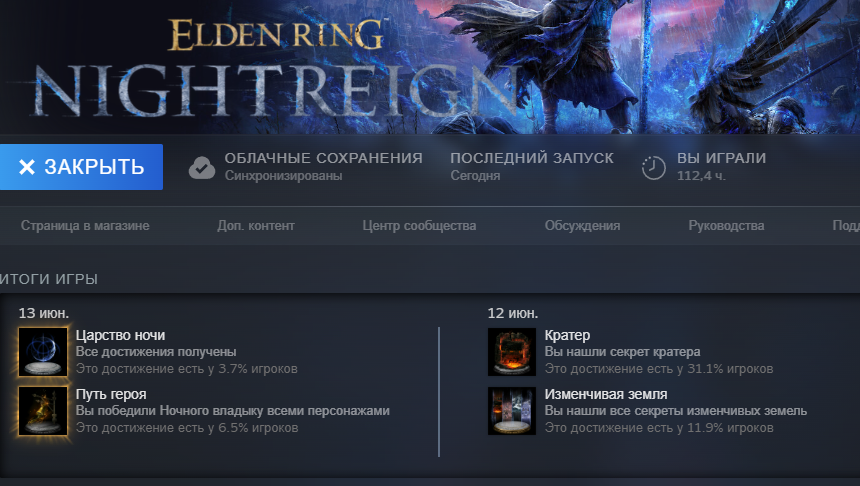Open the Путь героя achievement icon

[43, 411]
